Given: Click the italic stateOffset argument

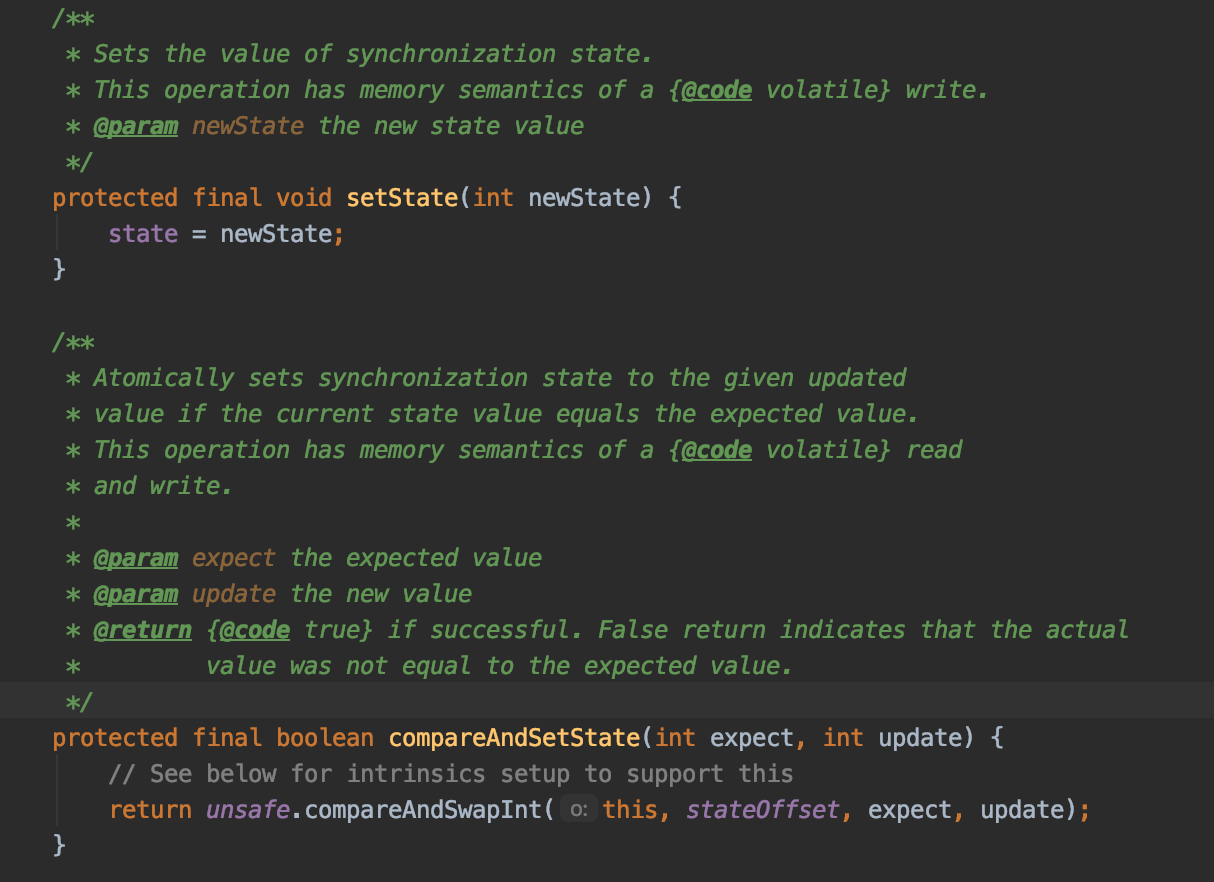Looking at the screenshot, I should pyautogui.click(x=762, y=810).
